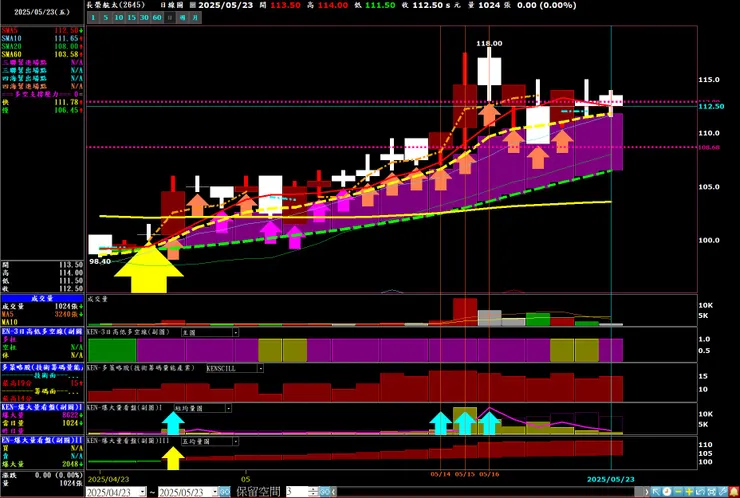Image resolution: width=740 pixels, height=498 pixels.
Task: Click the 118.00 high price label
Action: click(x=489, y=43)
